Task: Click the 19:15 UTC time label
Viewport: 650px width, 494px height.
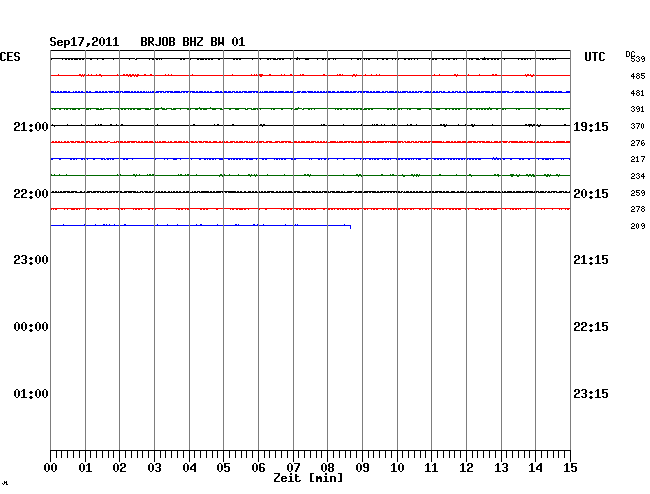Action: [591, 126]
